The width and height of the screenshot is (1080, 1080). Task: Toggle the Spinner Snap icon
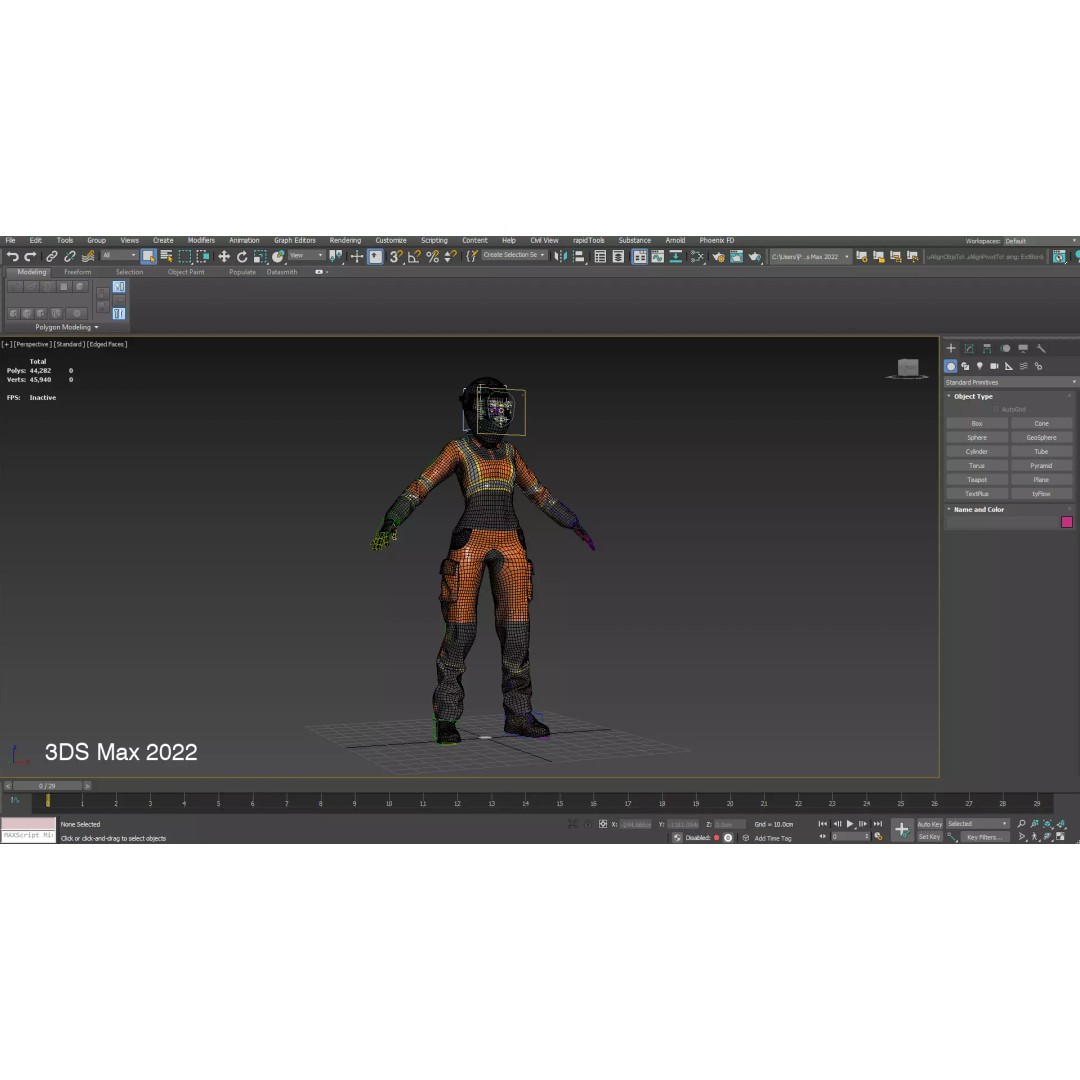pos(450,256)
